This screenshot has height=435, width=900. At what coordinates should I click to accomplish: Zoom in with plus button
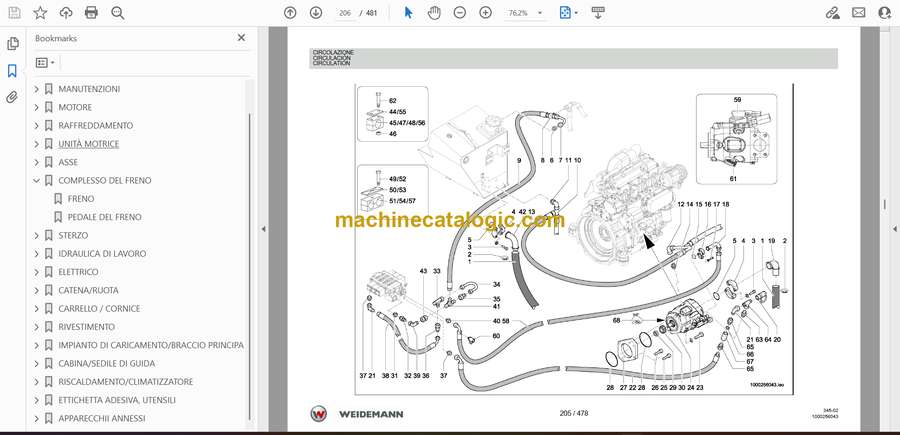tap(486, 13)
